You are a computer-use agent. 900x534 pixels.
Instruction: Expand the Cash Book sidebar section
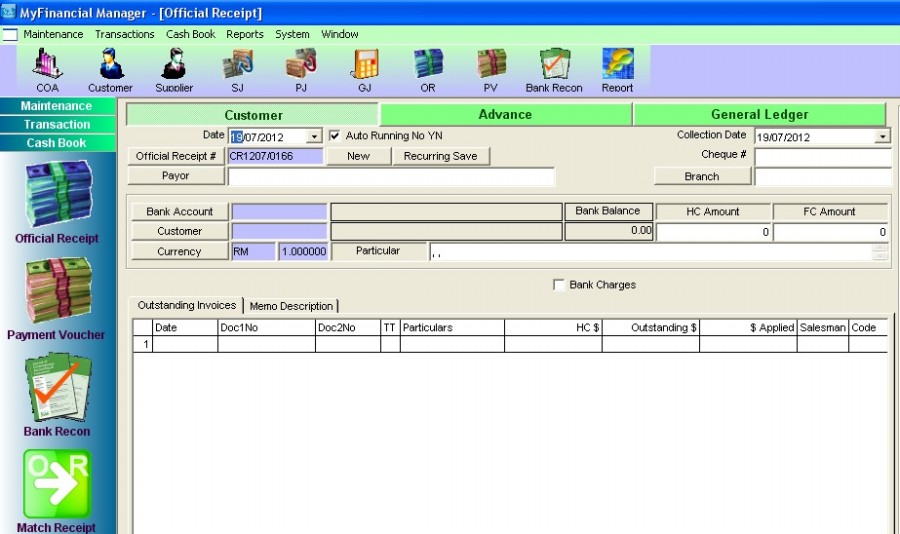pyautogui.click(x=57, y=143)
